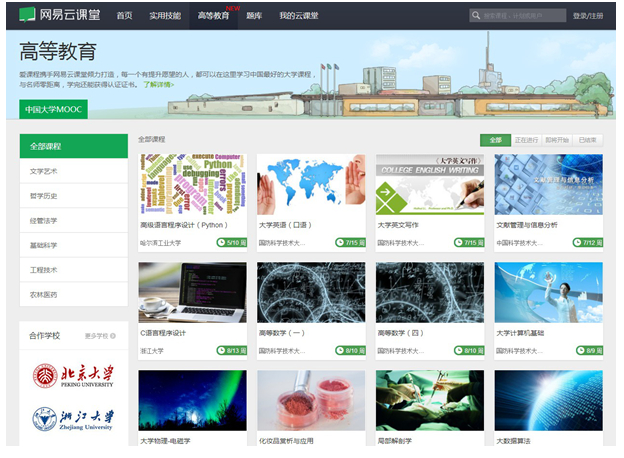Image resolution: width=624 pixels, height=458 pixels.
Task: Click the 大学英语（口语）course title
Action: (x=285, y=225)
